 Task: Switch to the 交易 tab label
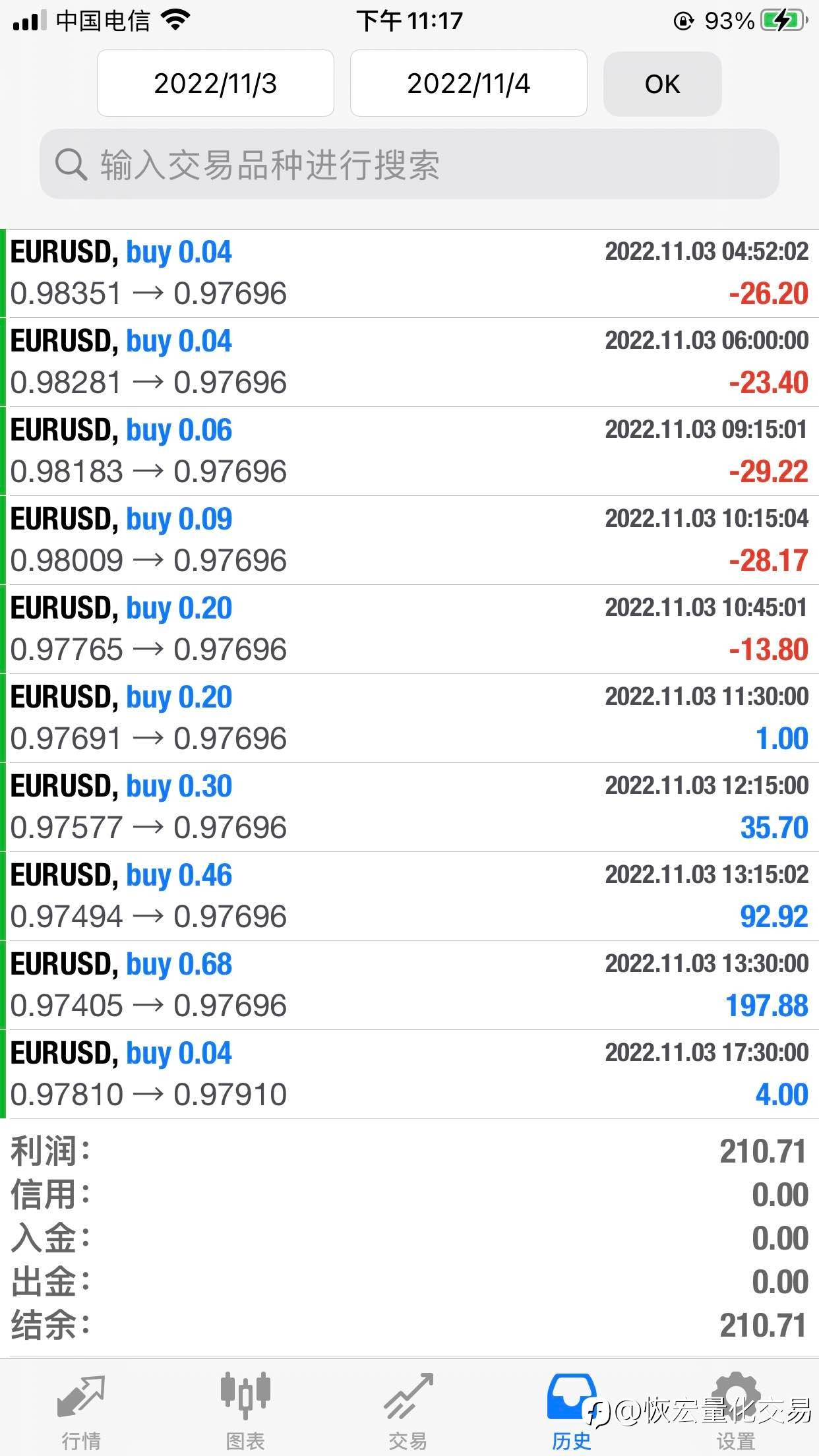click(408, 1441)
